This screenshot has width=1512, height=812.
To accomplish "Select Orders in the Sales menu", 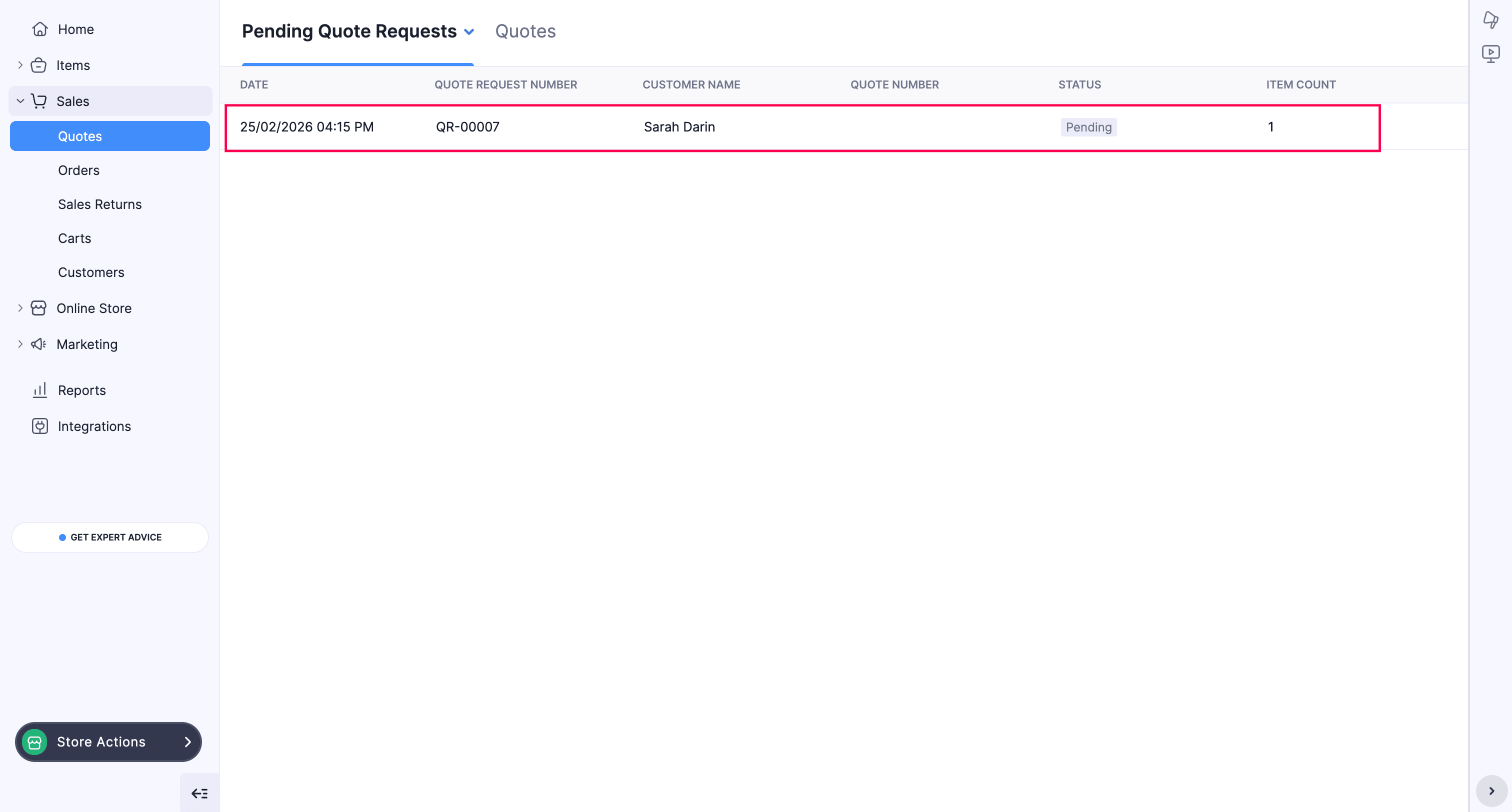I will pos(78,169).
